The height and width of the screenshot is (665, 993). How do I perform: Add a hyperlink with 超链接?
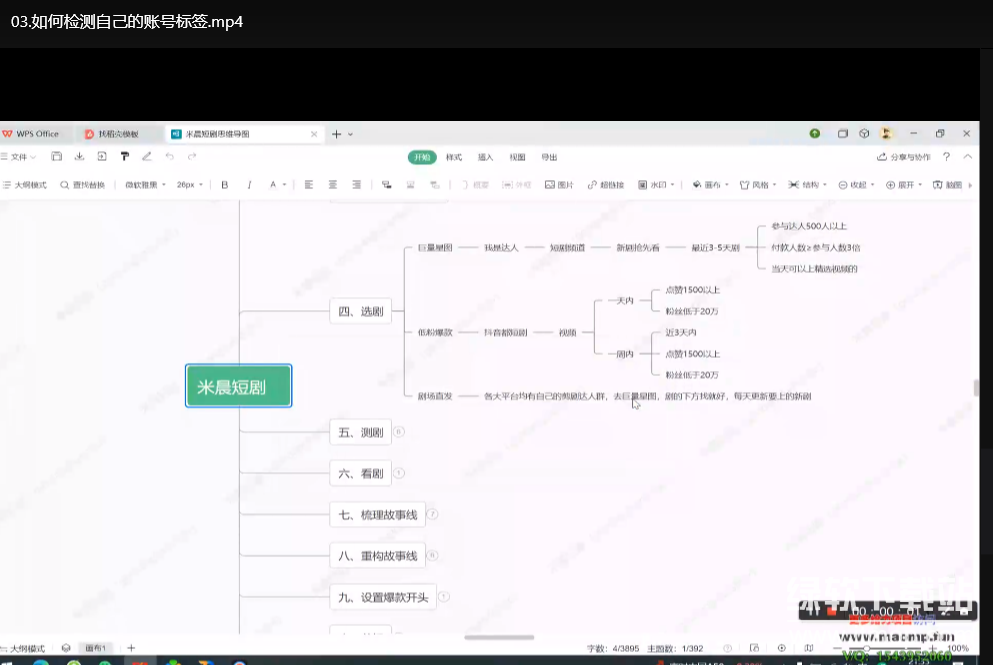[606, 185]
